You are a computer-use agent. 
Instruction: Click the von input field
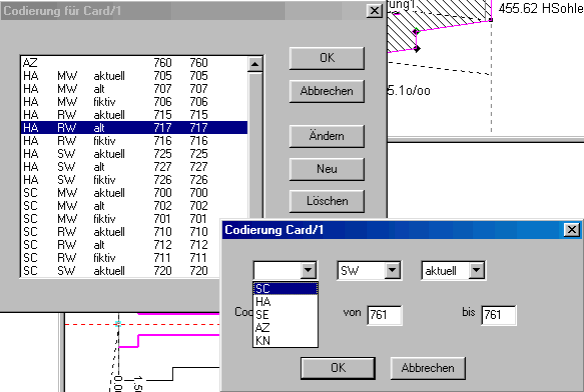pyautogui.click(x=384, y=315)
